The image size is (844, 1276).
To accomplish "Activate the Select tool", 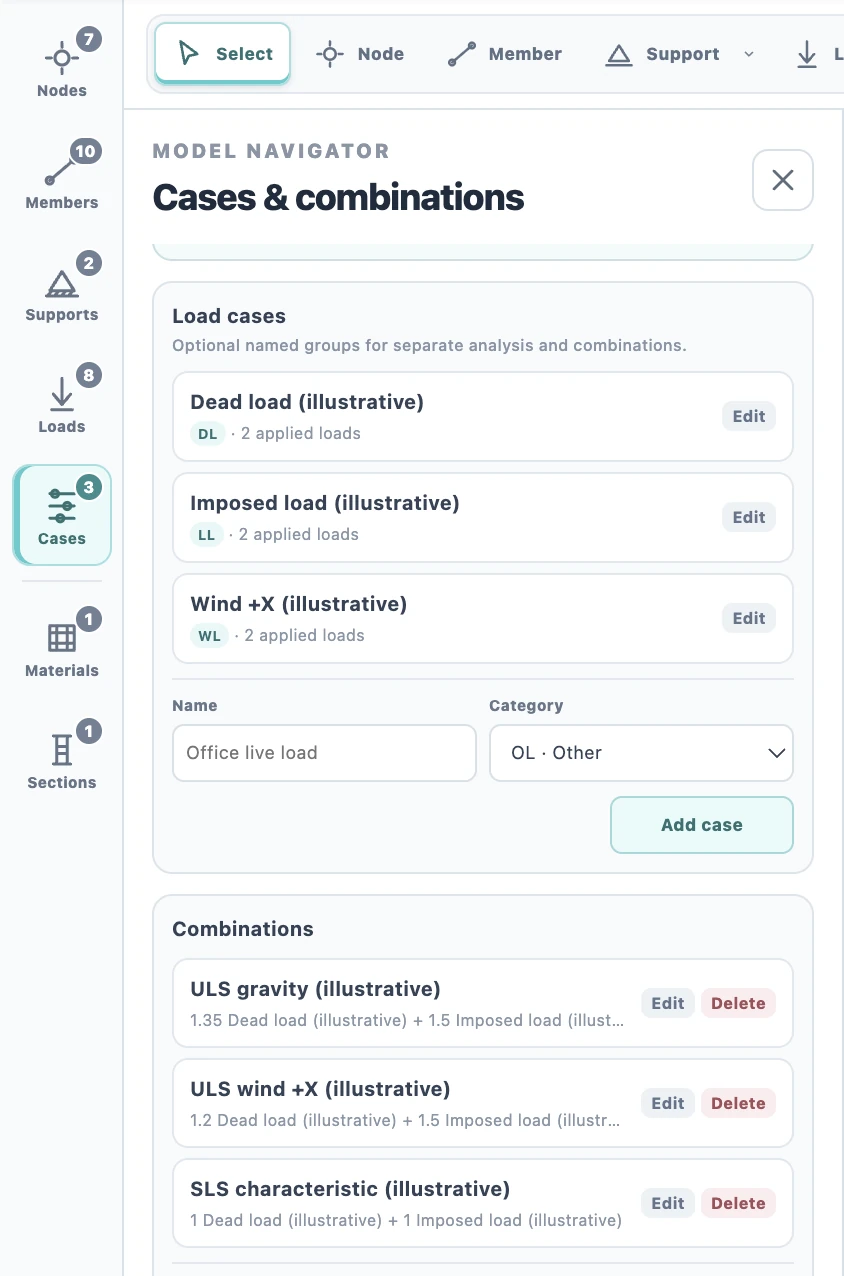I will [x=223, y=54].
